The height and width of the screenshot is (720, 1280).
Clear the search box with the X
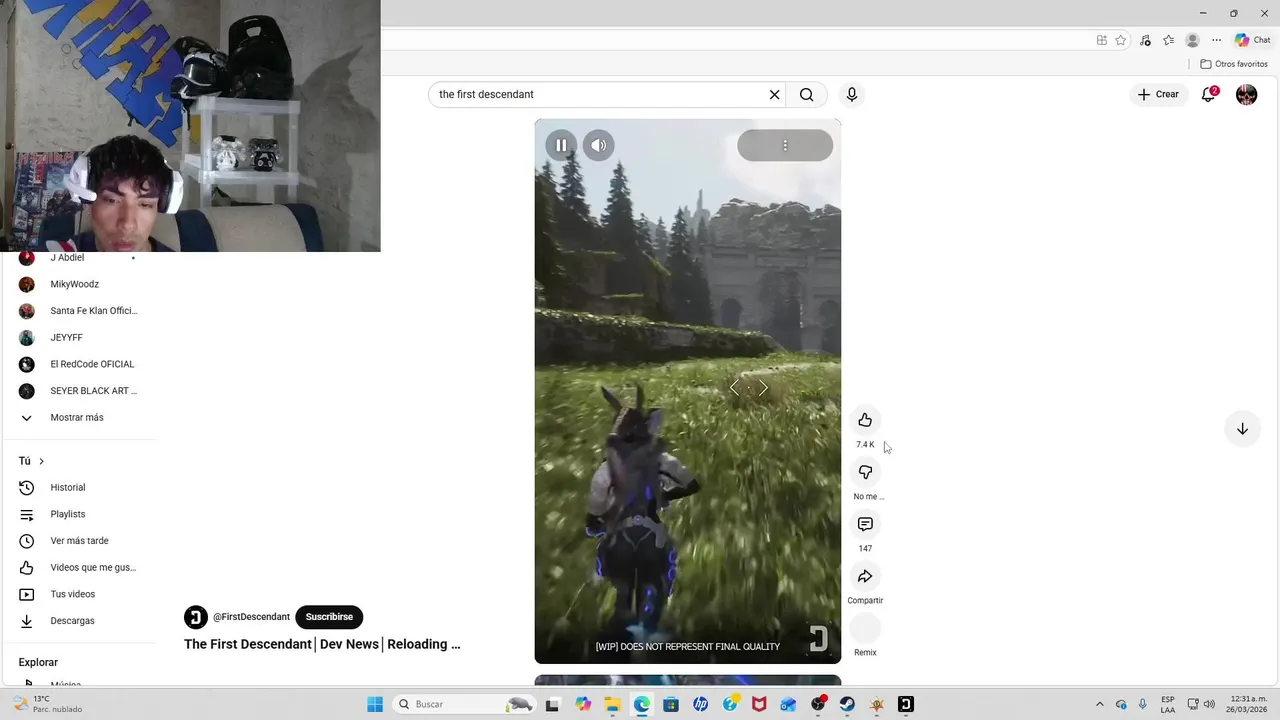click(x=774, y=94)
